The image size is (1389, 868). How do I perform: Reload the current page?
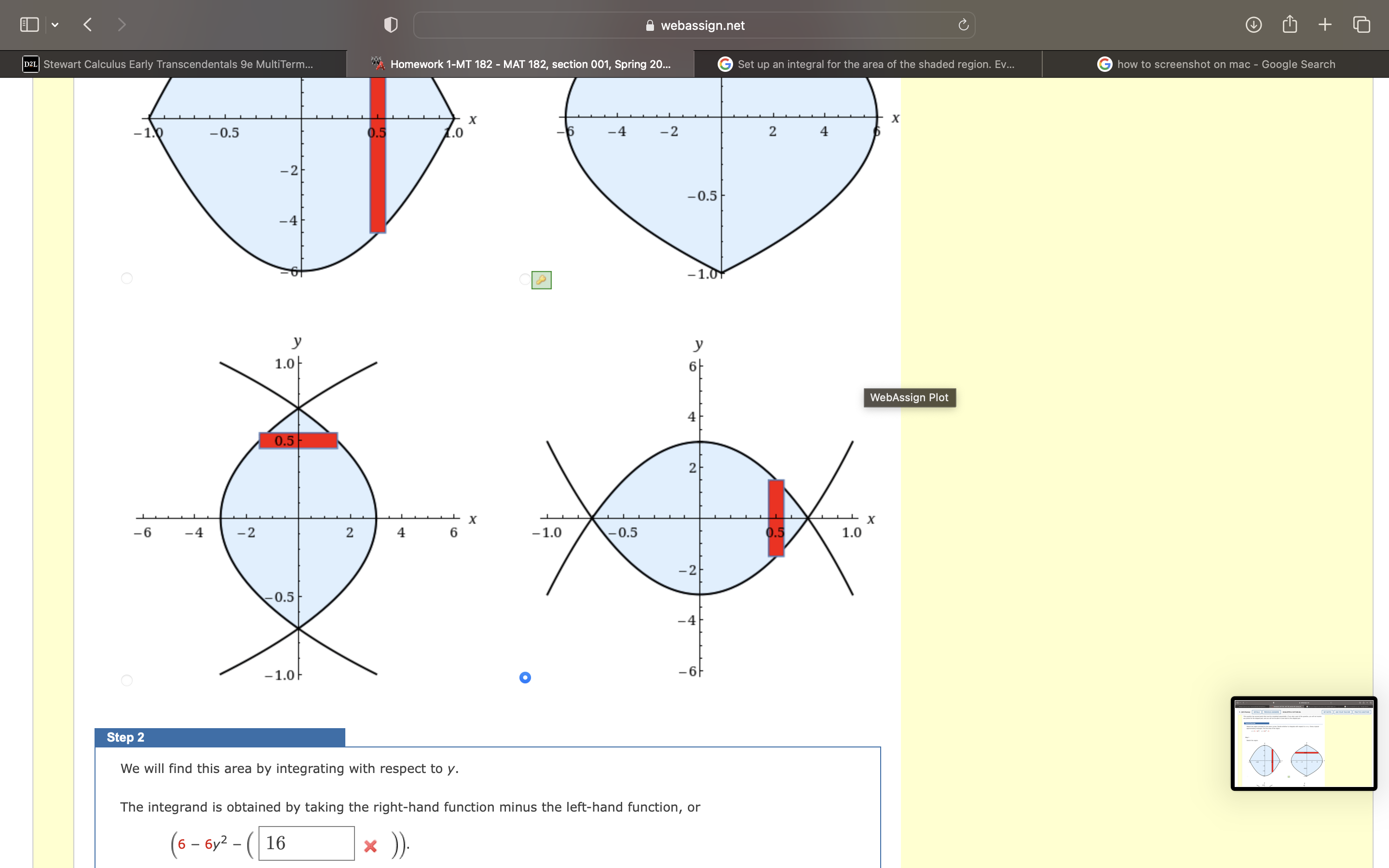pyautogui.click(x=963, y=25)
